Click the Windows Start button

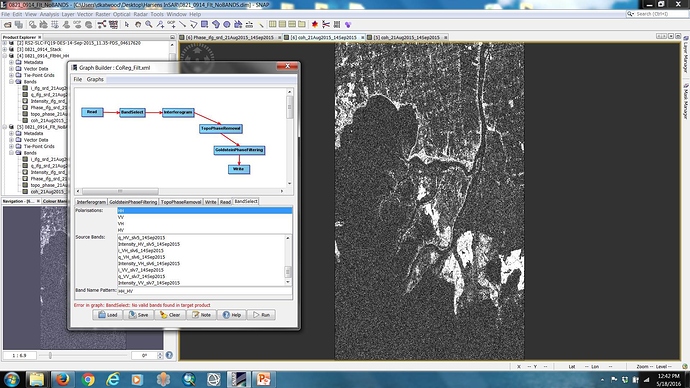point(12,379)
